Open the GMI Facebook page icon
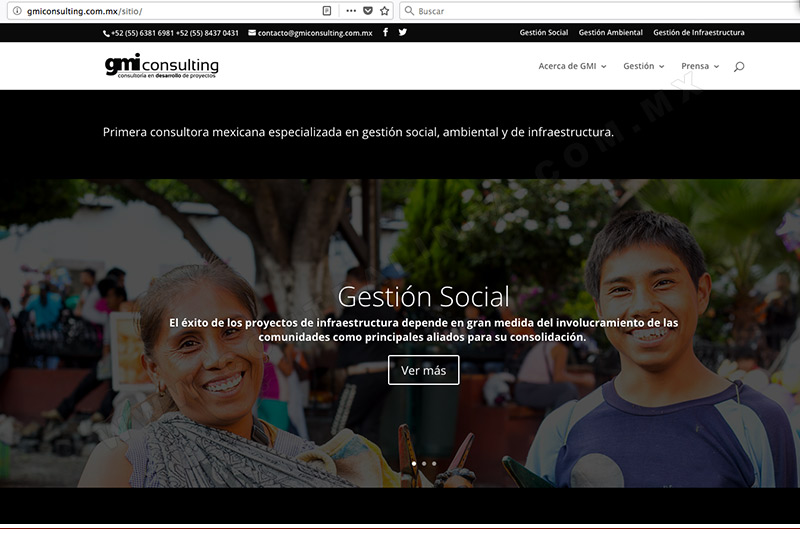This screenshot has width=800, height=534. 385,32
